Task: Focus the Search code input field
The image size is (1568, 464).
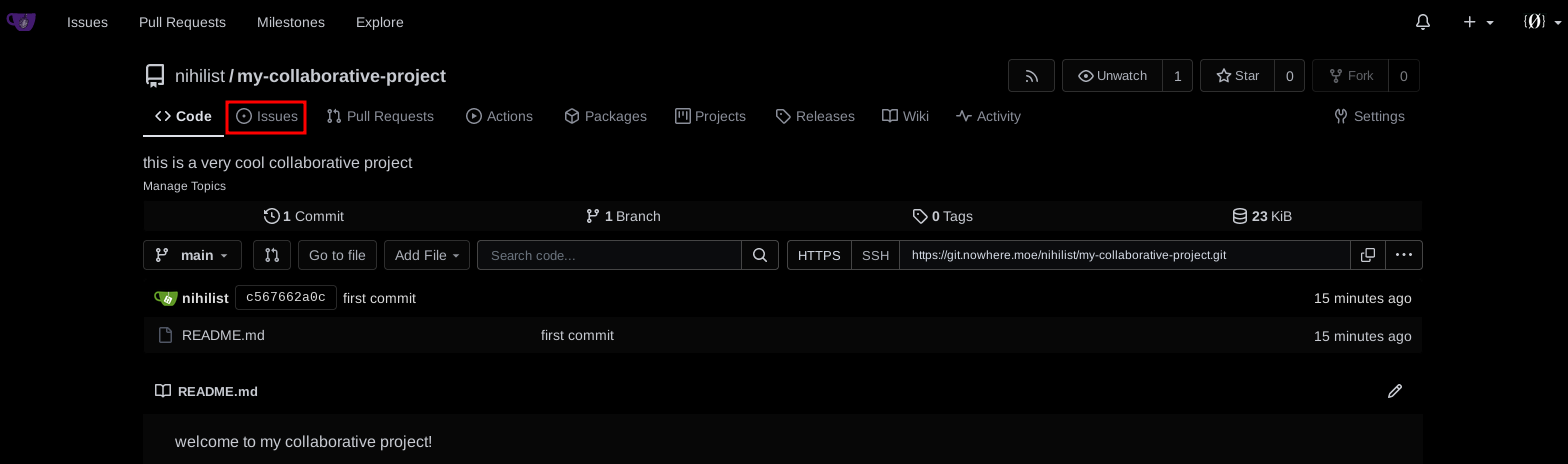Action: click(609, 255)
